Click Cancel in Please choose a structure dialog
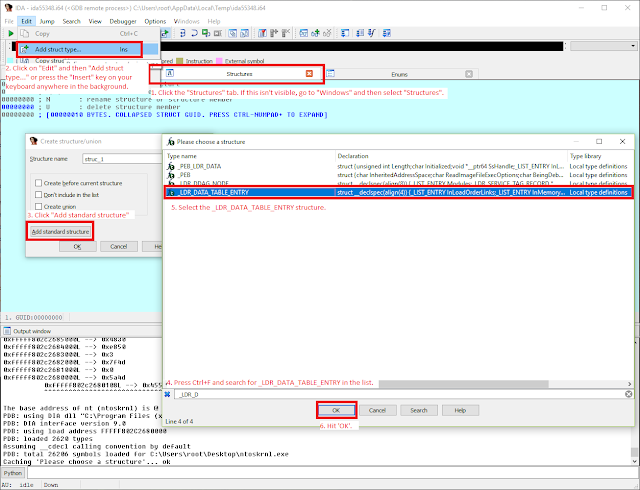 click(x=377, y=410)
